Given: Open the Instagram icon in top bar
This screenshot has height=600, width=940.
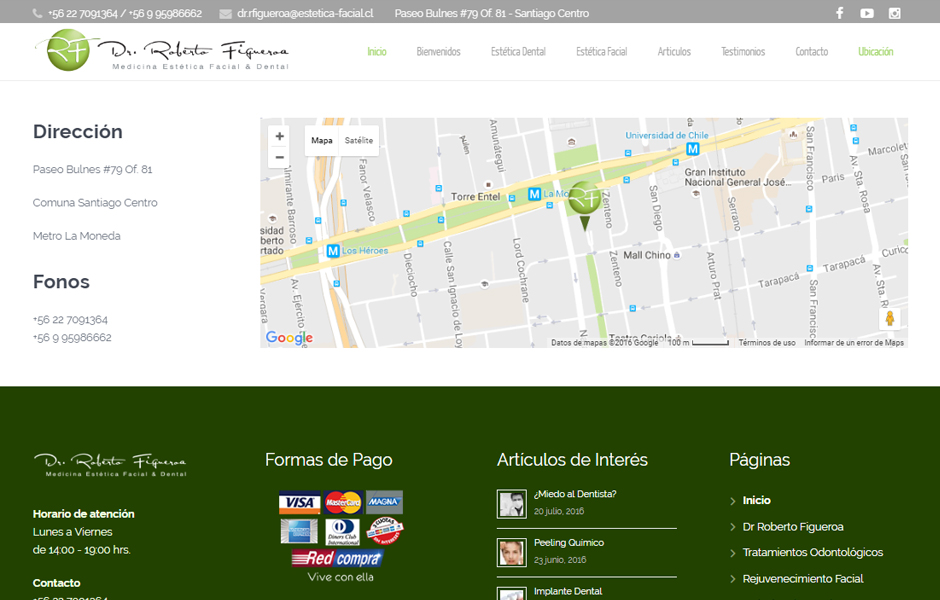Looking at the screenshot, I should tap(894, 13).
